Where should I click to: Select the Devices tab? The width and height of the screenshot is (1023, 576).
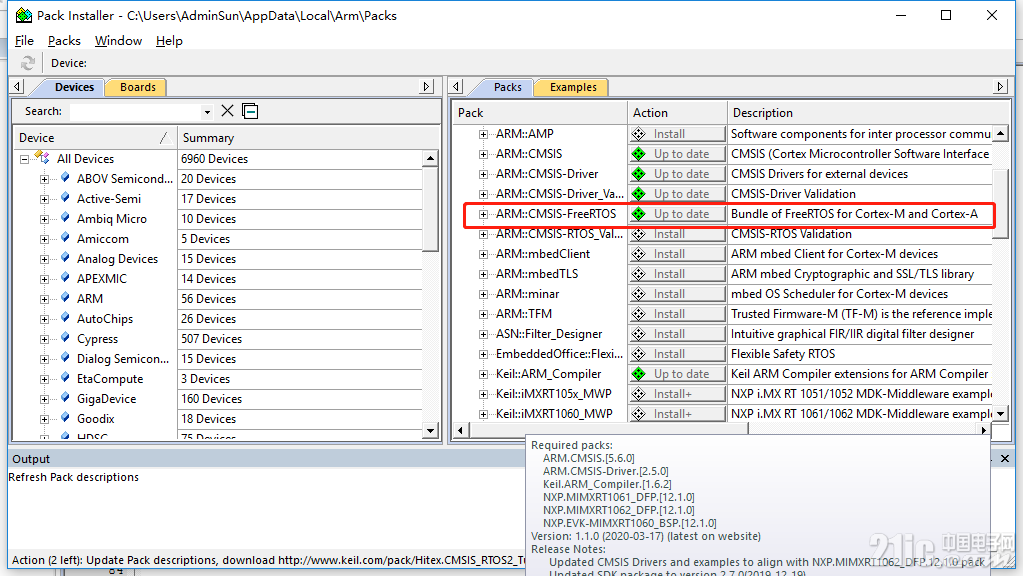74,87
